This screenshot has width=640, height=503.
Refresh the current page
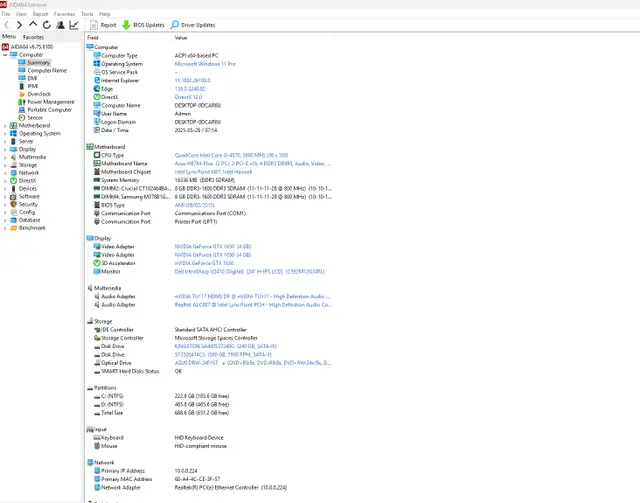(47, 25)
